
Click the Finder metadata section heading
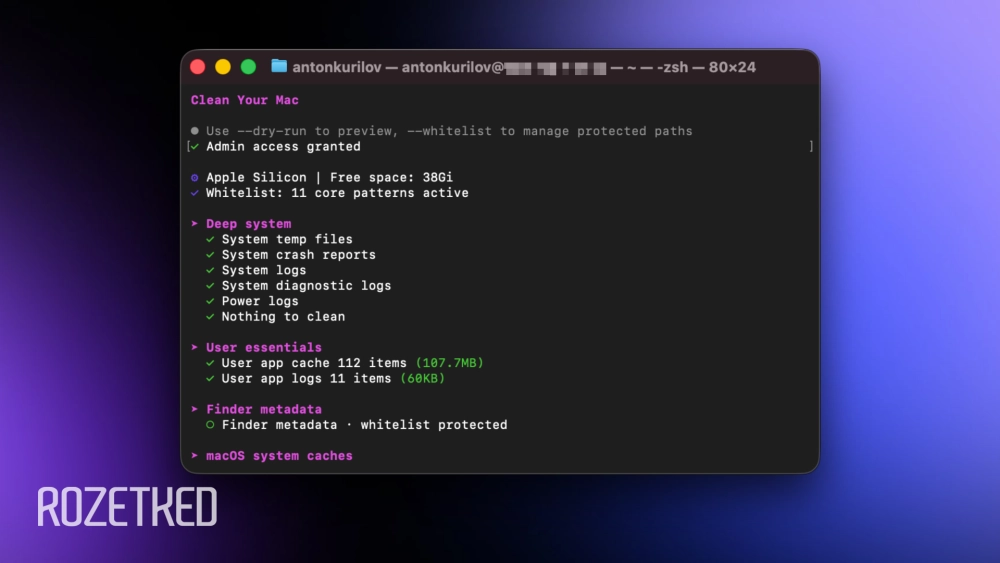click(x=264, y=409)
